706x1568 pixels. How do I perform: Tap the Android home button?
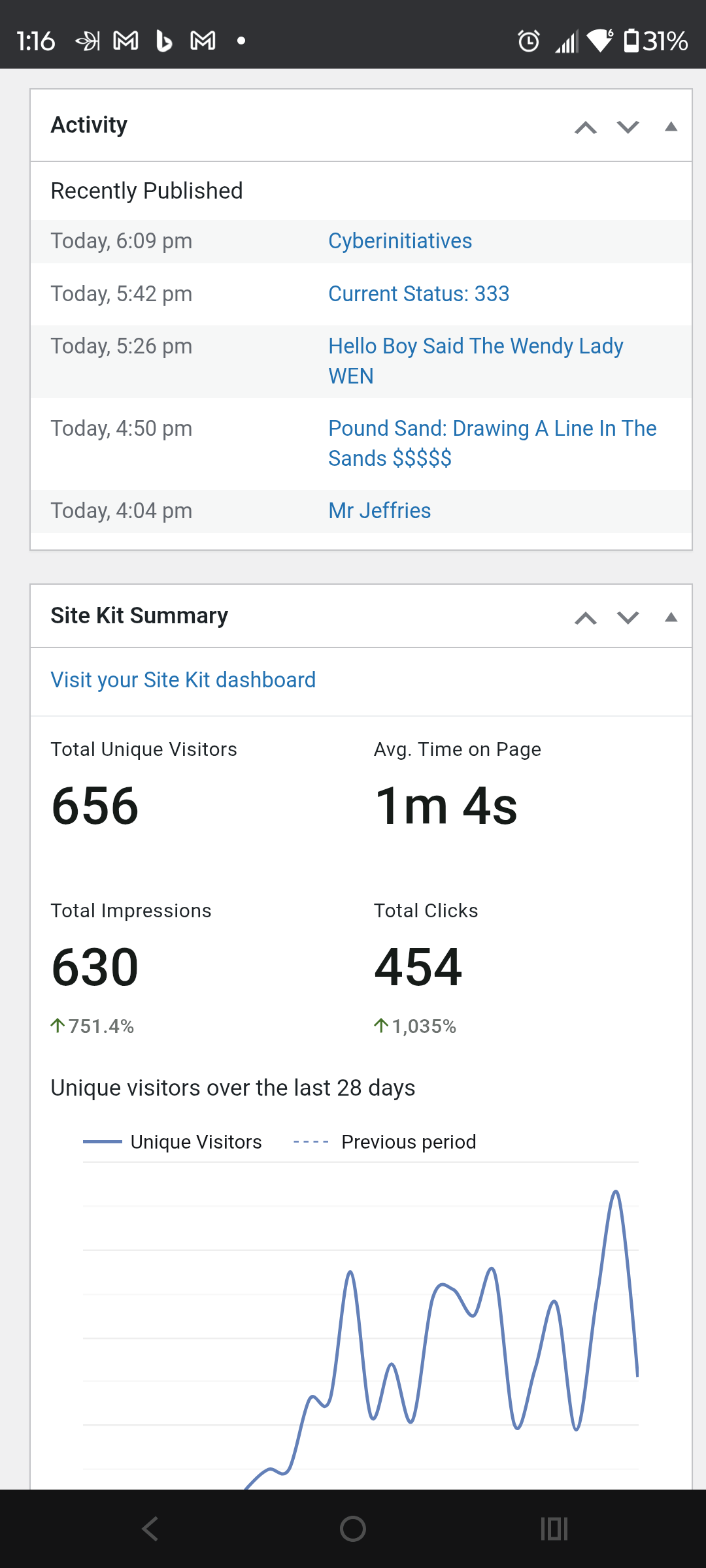point(353,1529)
